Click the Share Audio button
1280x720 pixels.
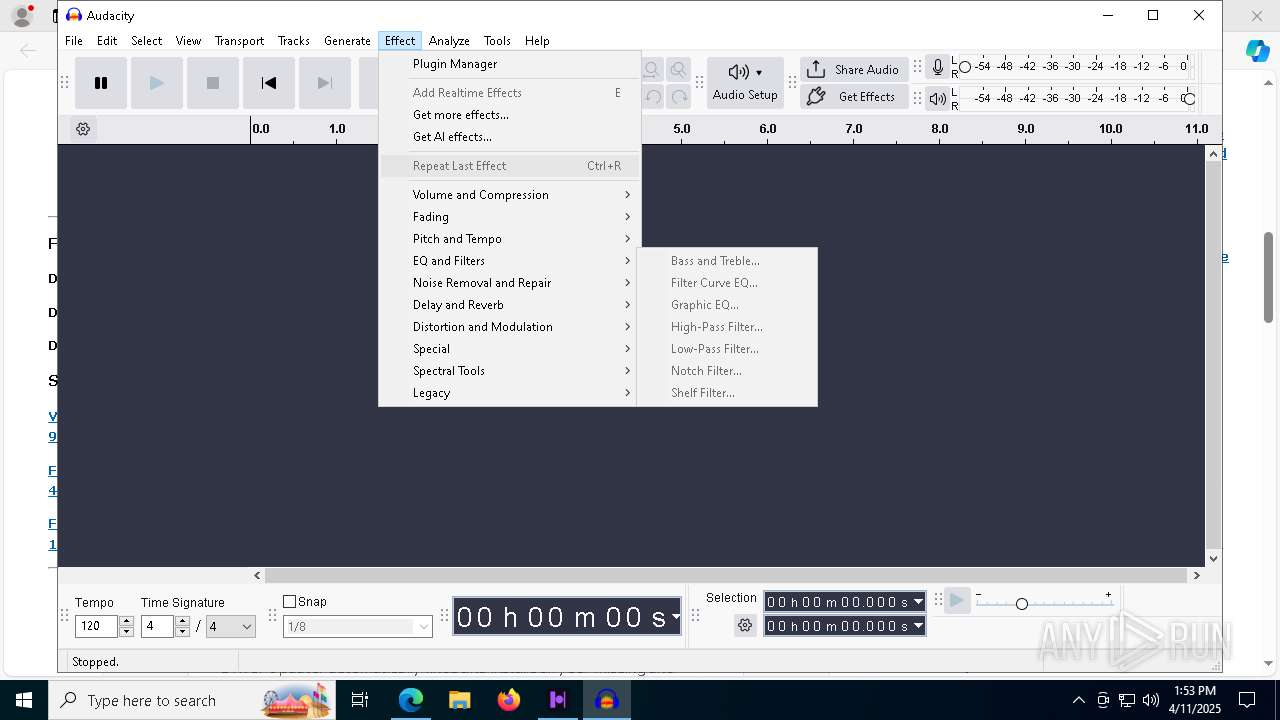tap(854, 69)
